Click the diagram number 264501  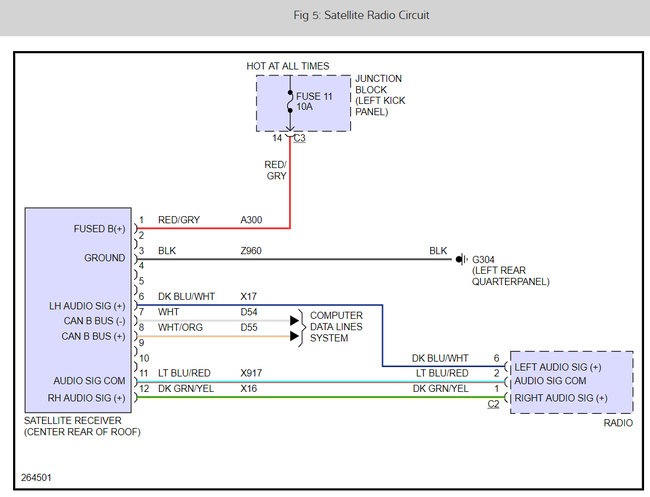[36, 477]
